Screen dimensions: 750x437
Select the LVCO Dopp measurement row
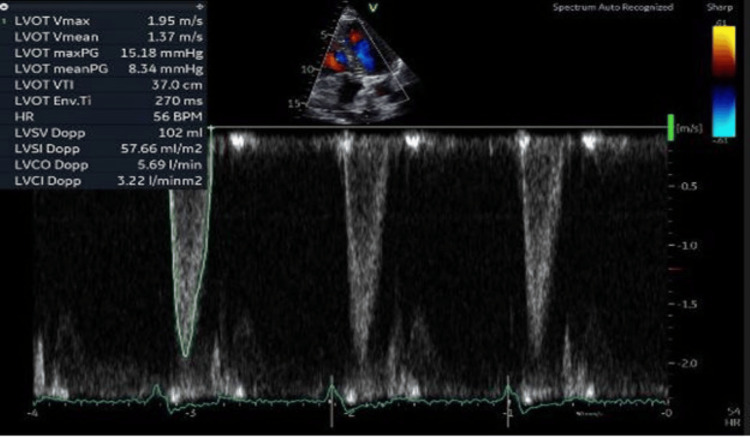point(103,165)
